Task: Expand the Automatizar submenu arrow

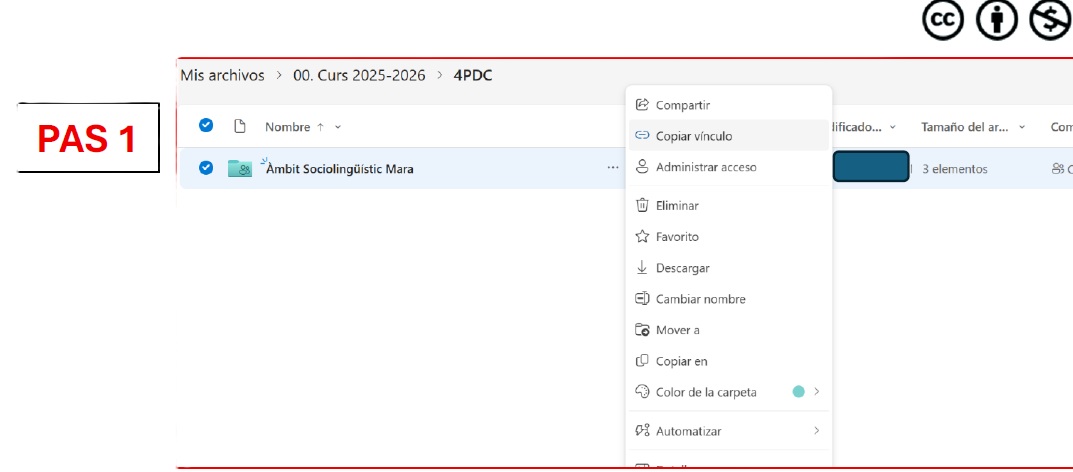Action: click(817, 431)
